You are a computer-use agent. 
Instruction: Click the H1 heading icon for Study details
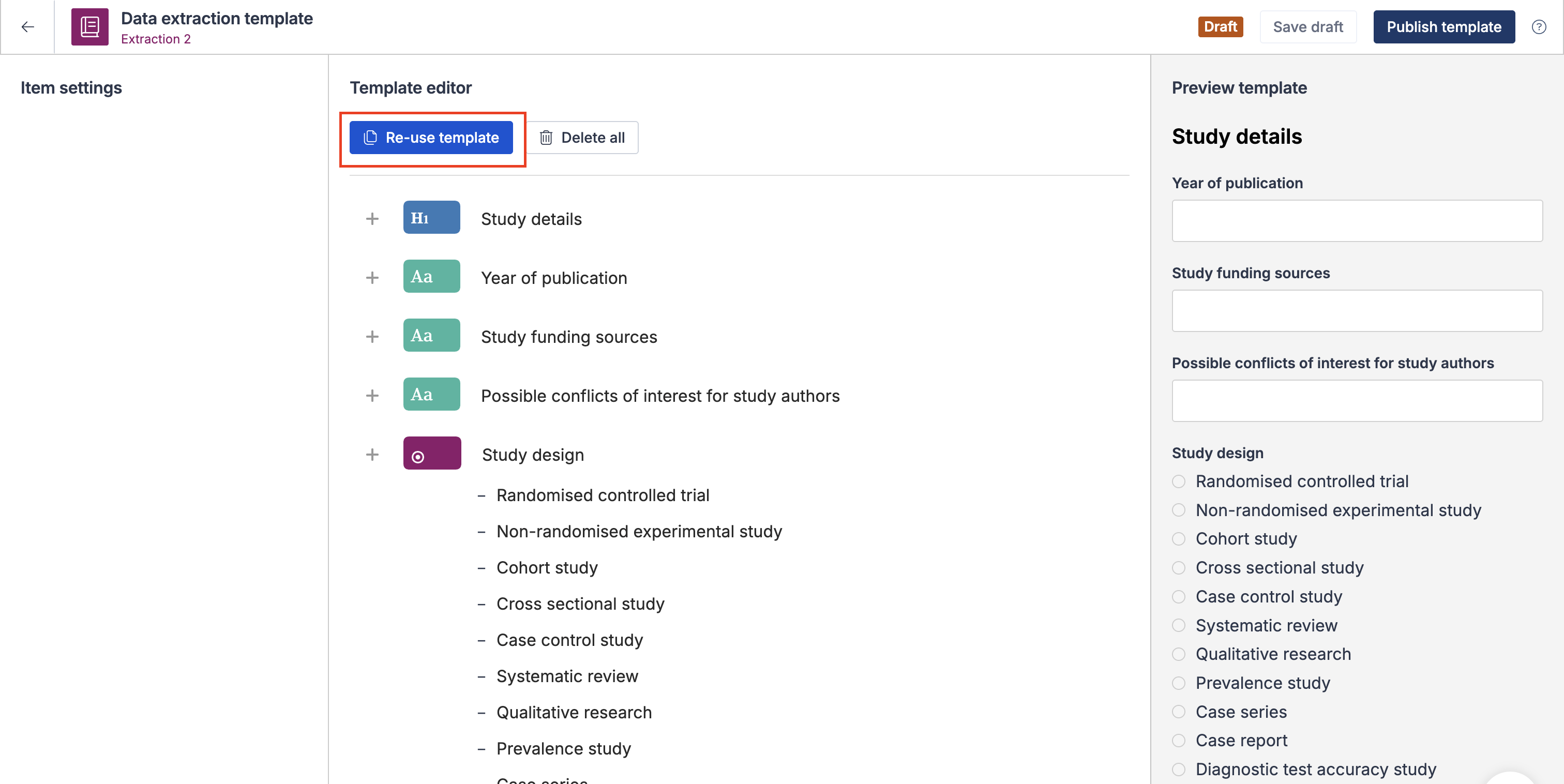(x=431, y=218)
